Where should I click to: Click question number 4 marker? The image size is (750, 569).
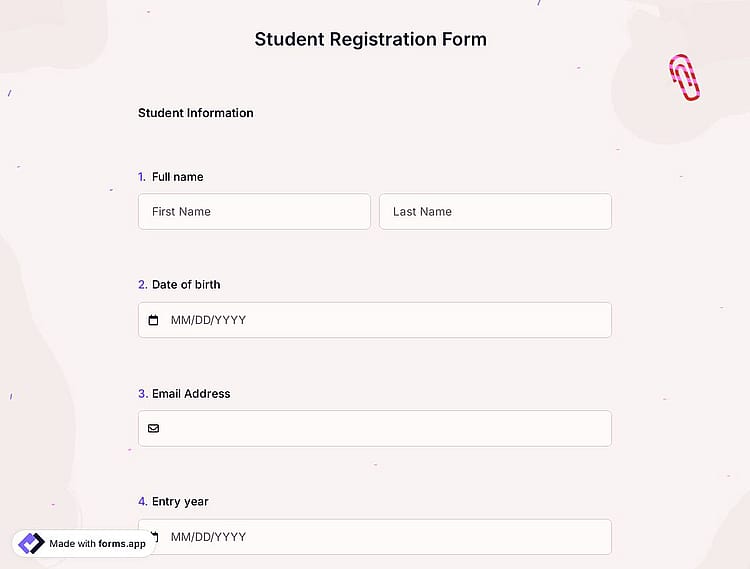tap(143, 502)
